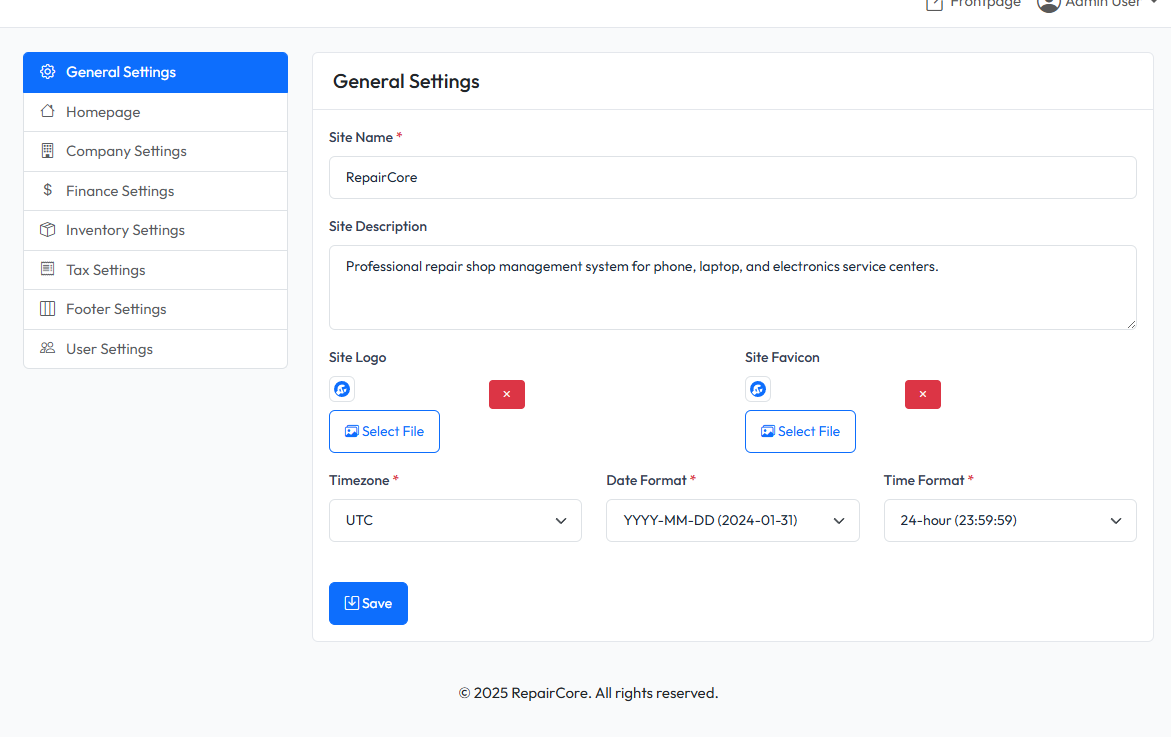Click Select File under Site Logo

pos(384,431)
